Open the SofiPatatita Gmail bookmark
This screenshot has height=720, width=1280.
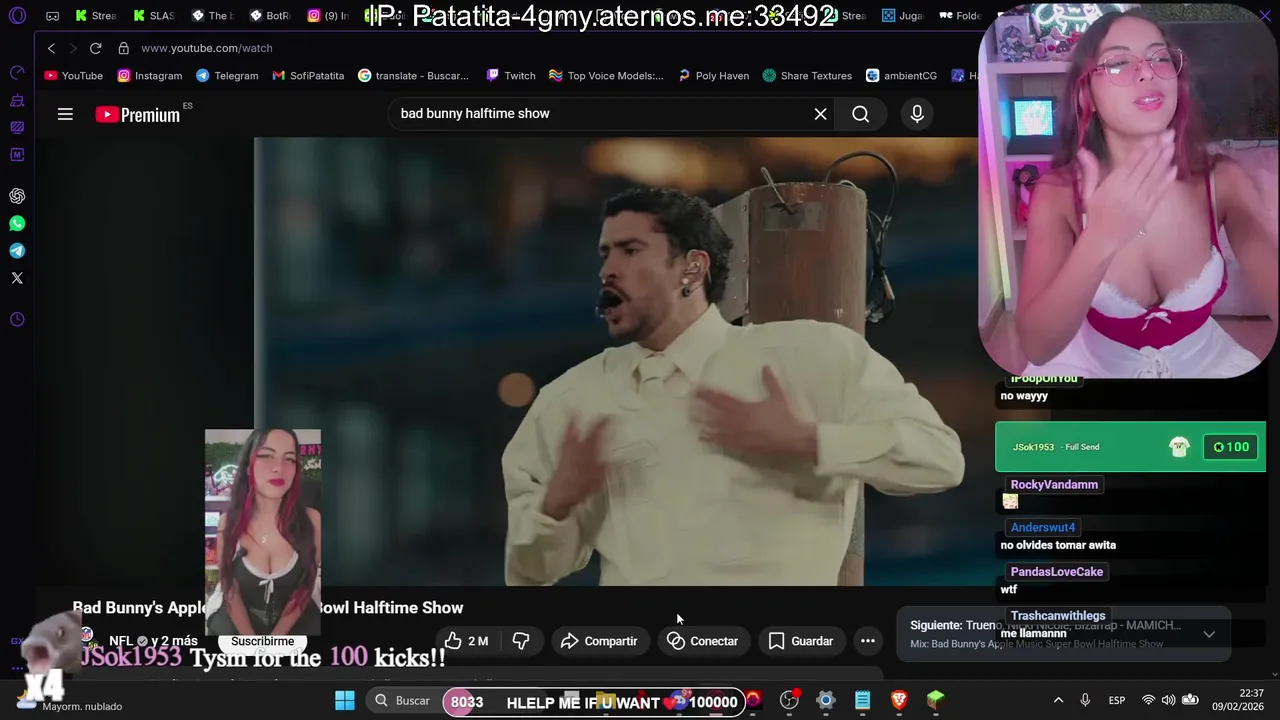(308, 76)
